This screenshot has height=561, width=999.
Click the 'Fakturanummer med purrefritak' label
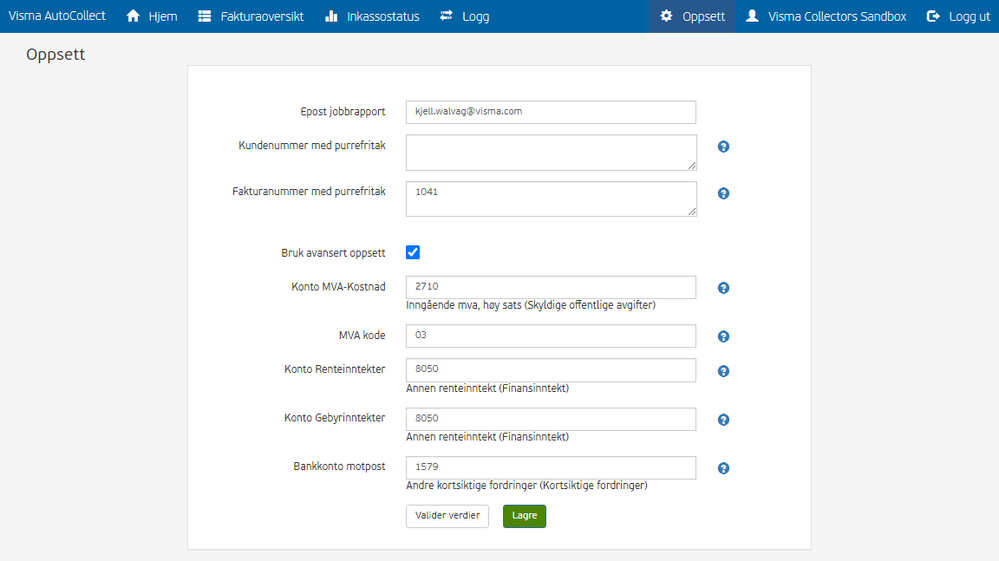(x=308, y=191)
